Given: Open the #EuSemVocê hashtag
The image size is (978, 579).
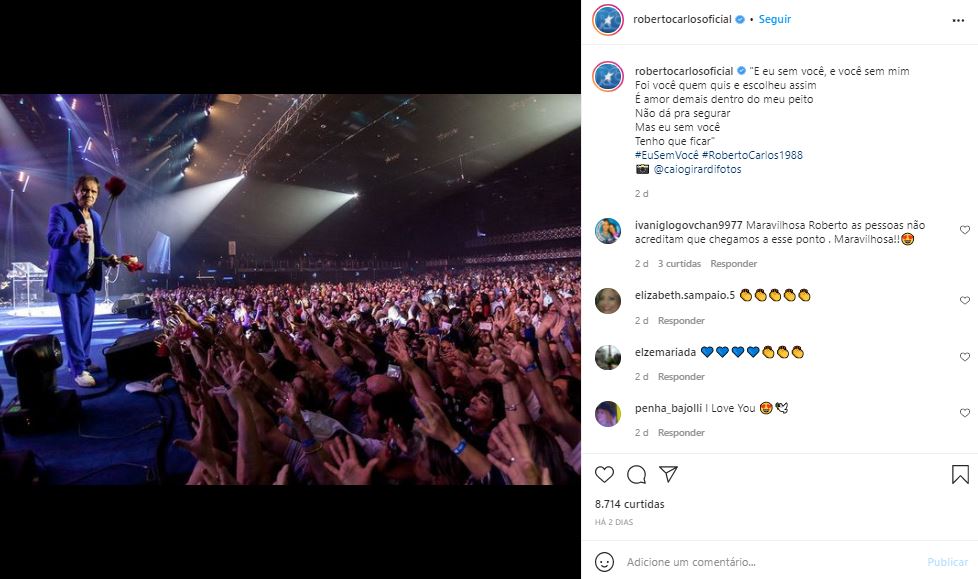Looking at the screenshot, I should (x=666, y=155).
